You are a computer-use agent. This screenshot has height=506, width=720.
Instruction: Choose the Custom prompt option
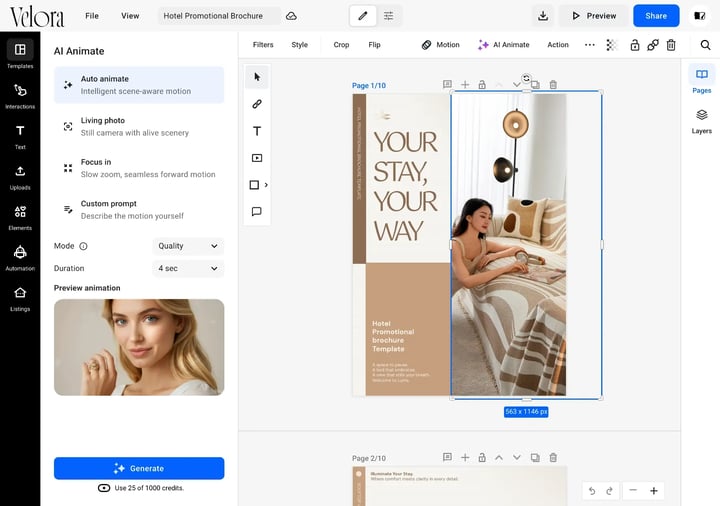pyautogui.click(x=139, y=210)
